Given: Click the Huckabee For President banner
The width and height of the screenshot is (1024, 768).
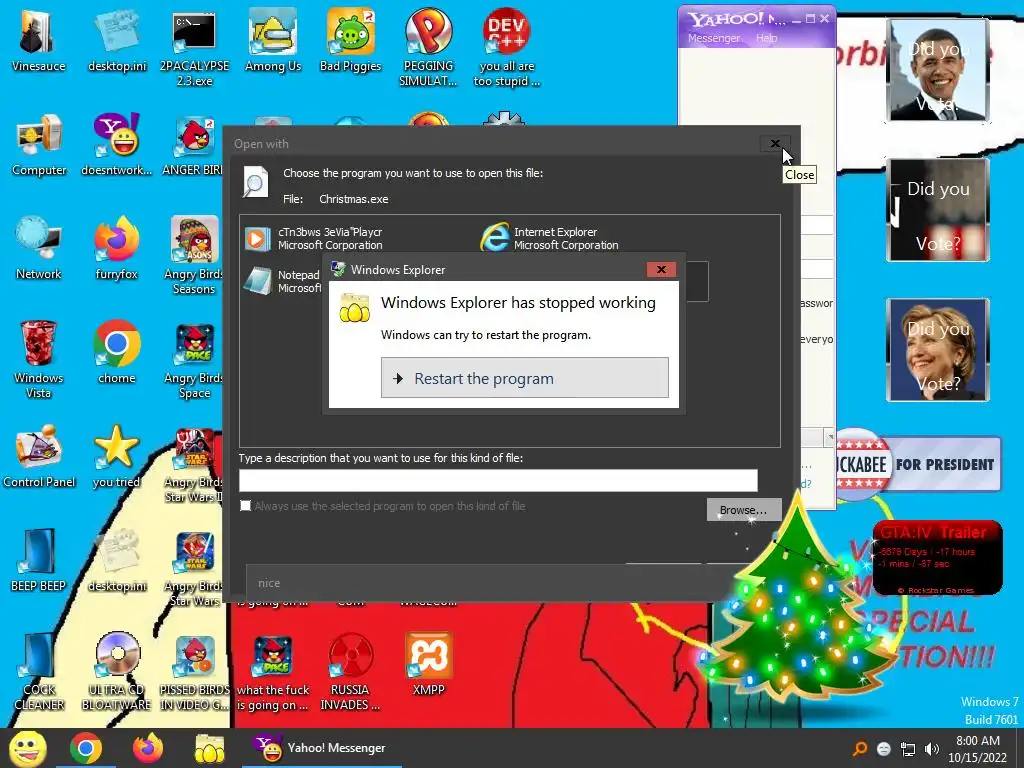Looking at the screenshot, I should [918, 464].
